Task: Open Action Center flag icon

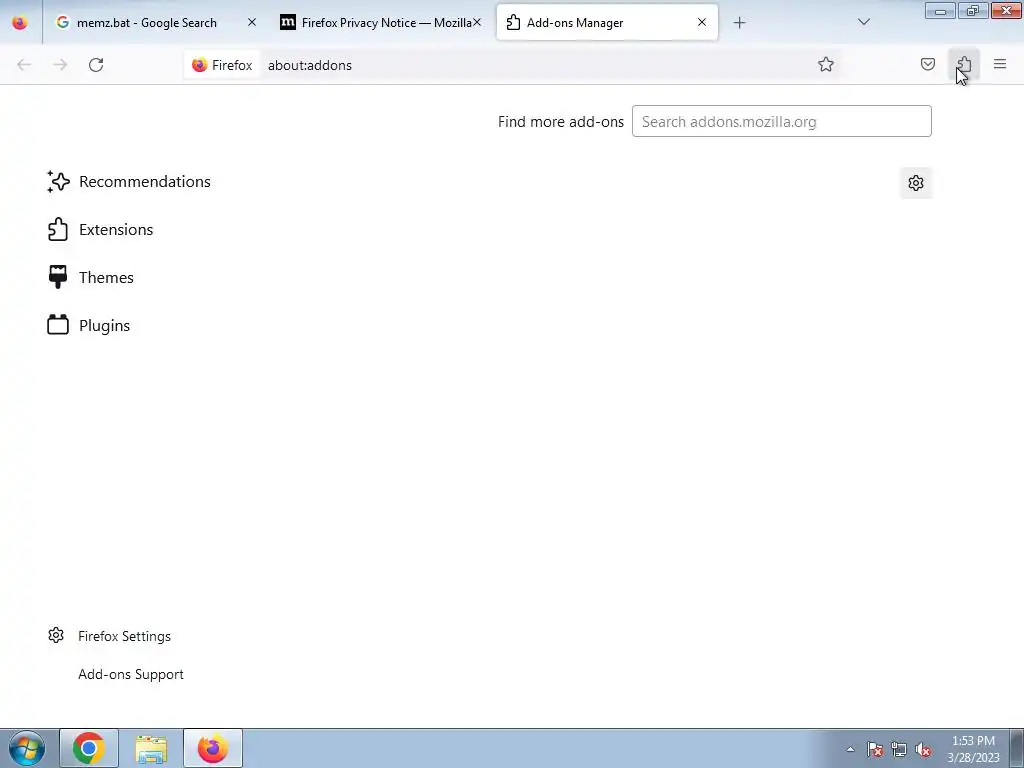Action: click(875, 750)
